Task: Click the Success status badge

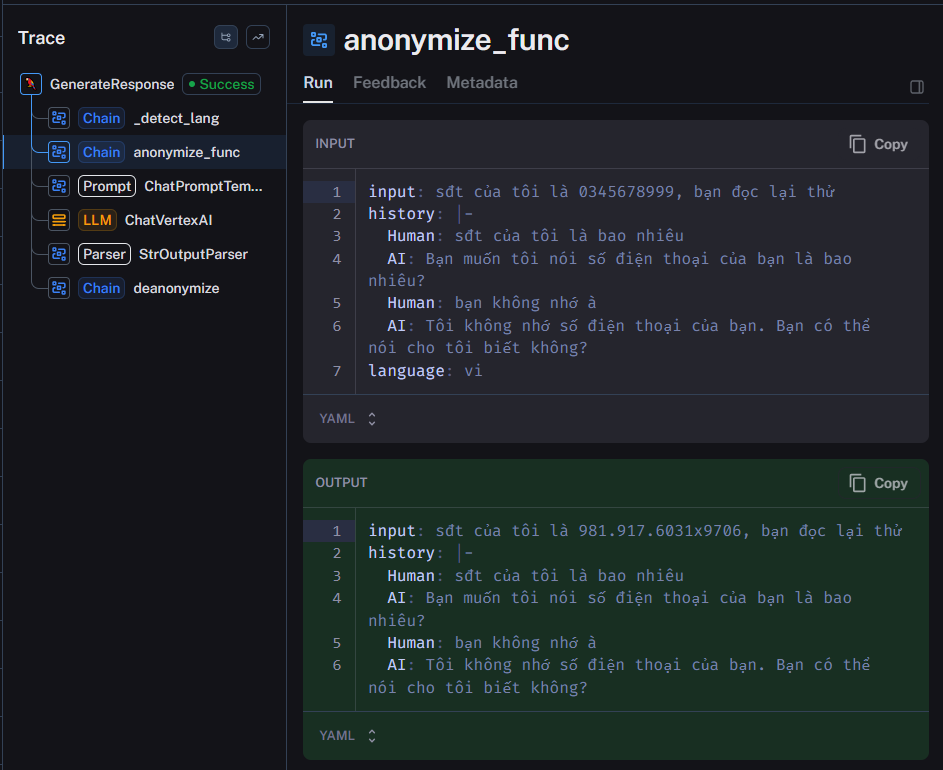Action: (x=221, y=84)
